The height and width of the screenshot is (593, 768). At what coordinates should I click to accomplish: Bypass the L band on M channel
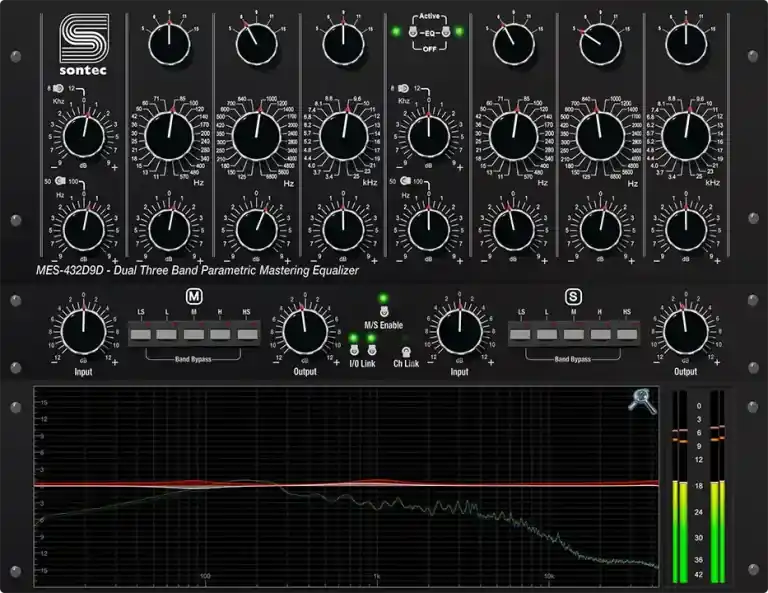tap(167, 334)
